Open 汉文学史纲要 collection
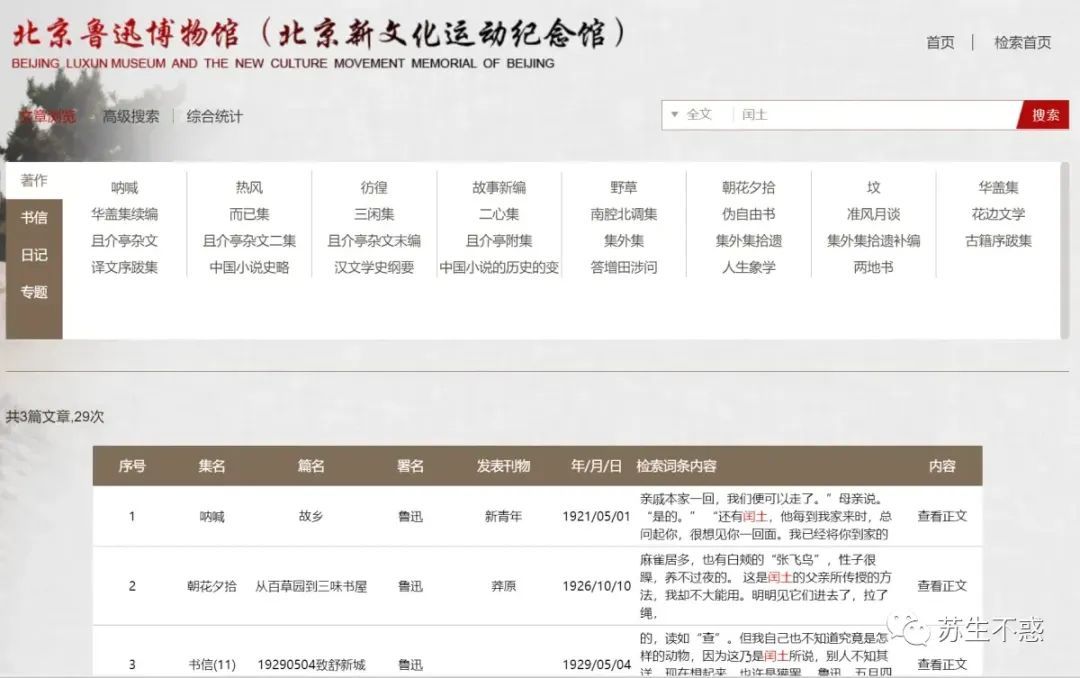 374,267
